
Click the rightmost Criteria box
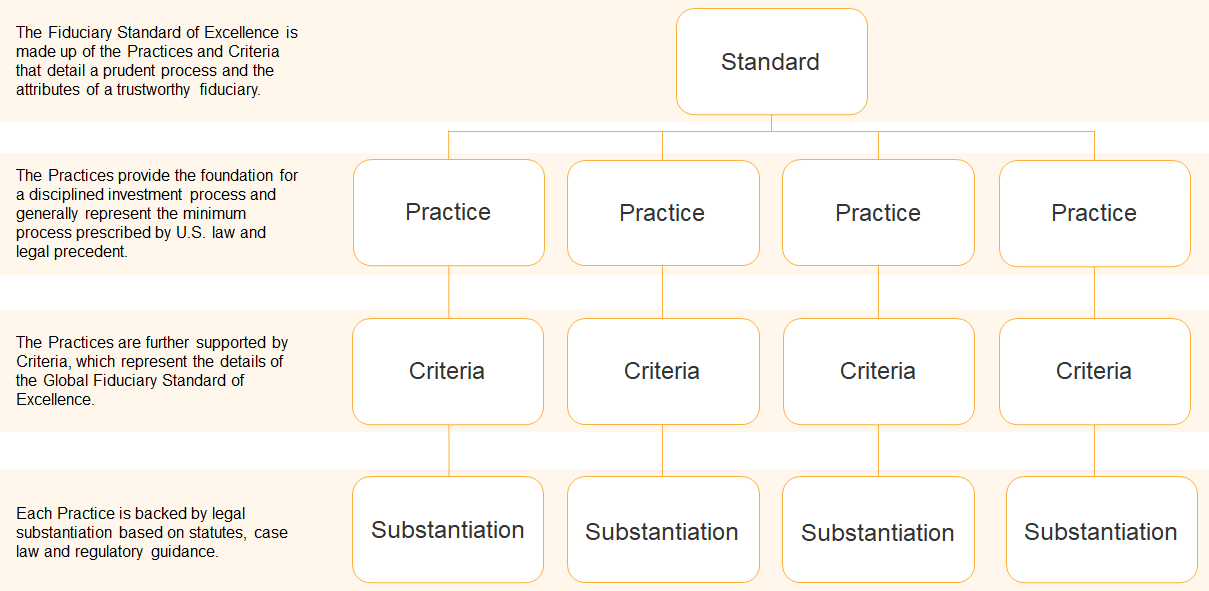(1094, 371)
